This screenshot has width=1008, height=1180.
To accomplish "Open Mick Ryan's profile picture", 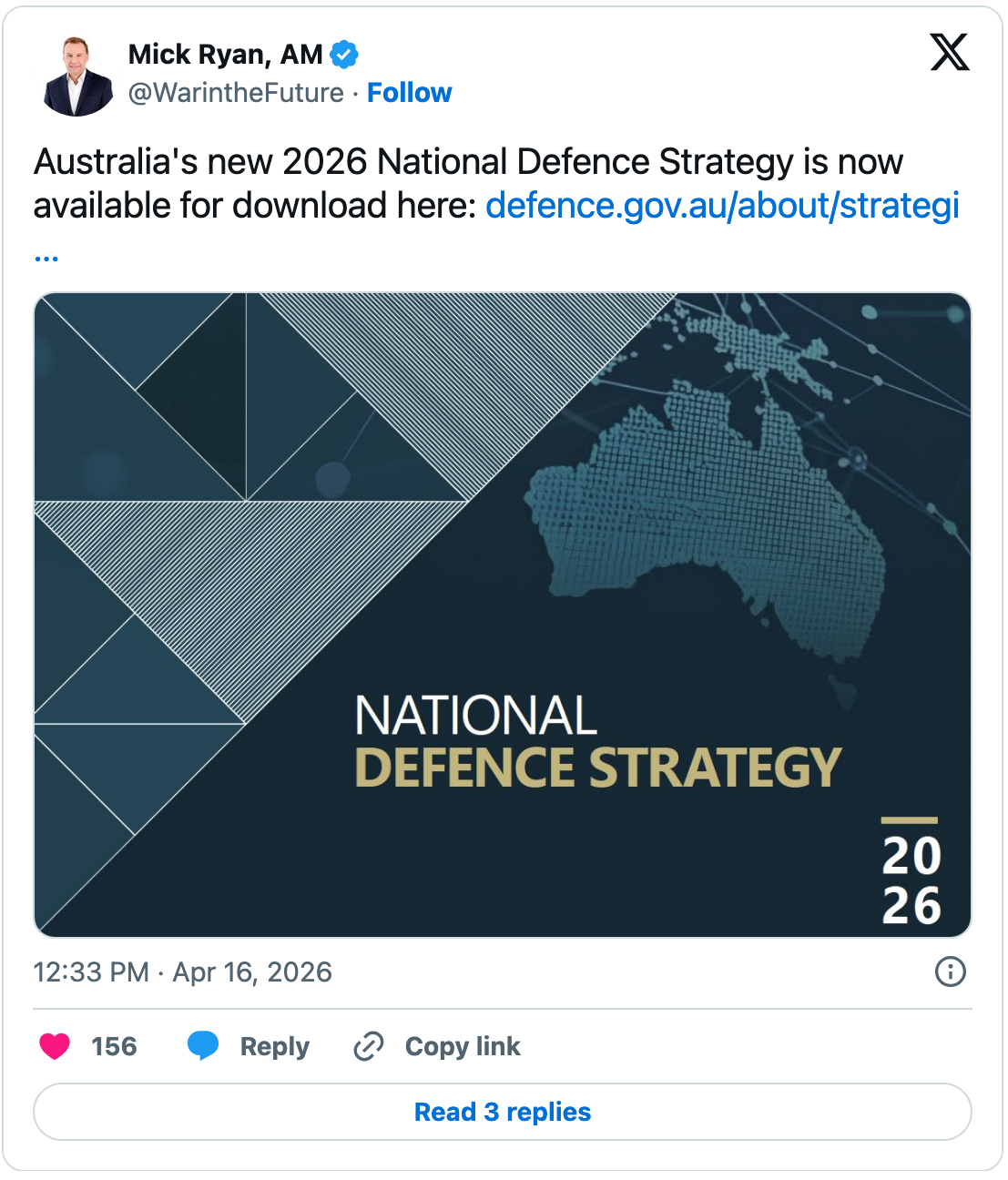I will coord(75,76).
